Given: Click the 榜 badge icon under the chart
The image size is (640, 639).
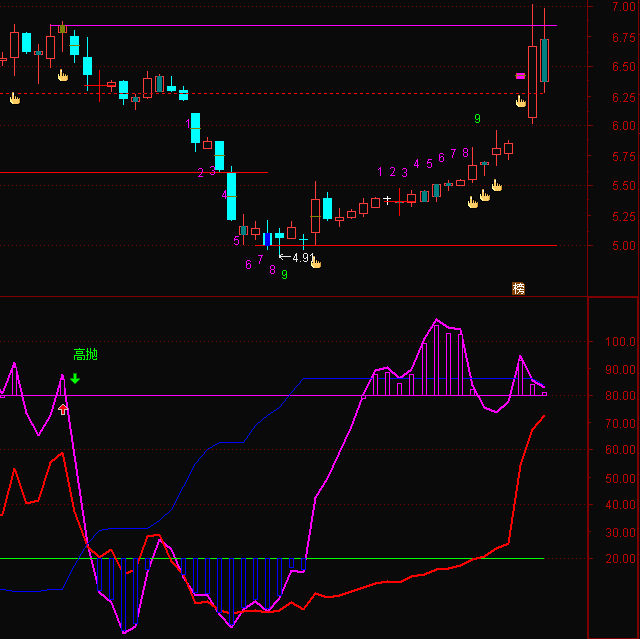Looking at the screenshot, I should click(518, 288).
